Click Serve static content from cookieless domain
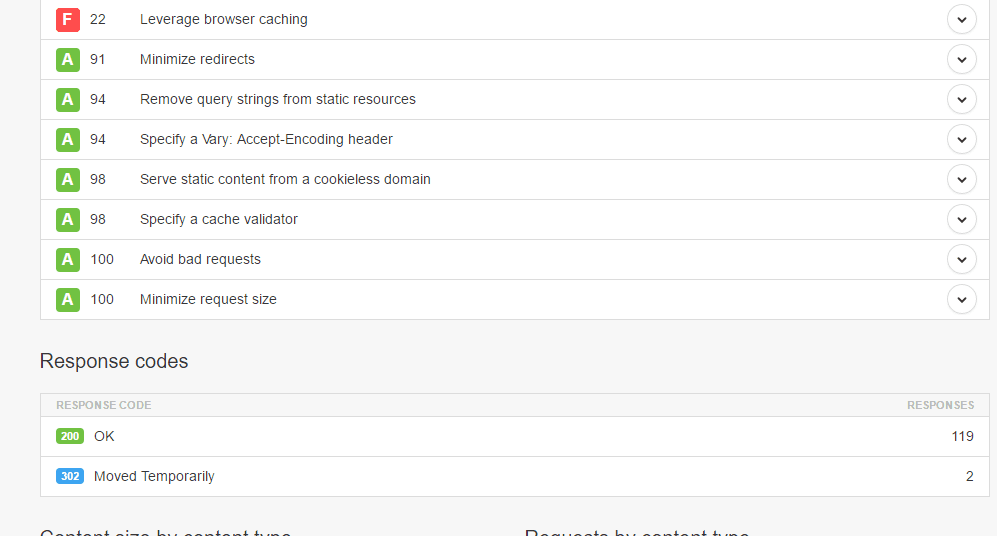 (x=285, y=179)
